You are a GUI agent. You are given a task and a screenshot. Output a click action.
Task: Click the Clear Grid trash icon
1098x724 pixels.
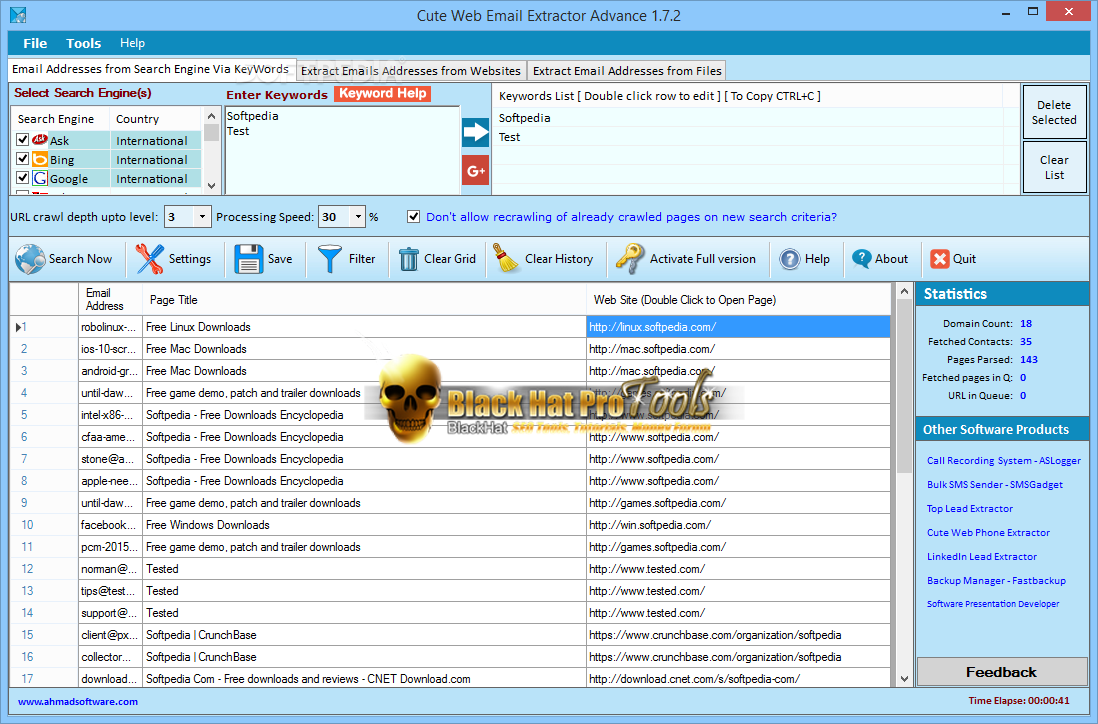pyautogui.click(x=408, y=259)
